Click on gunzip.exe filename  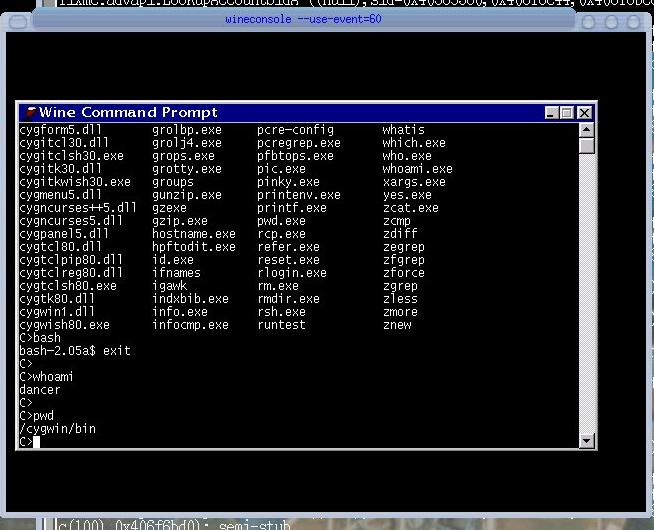(x=187, y=195)
